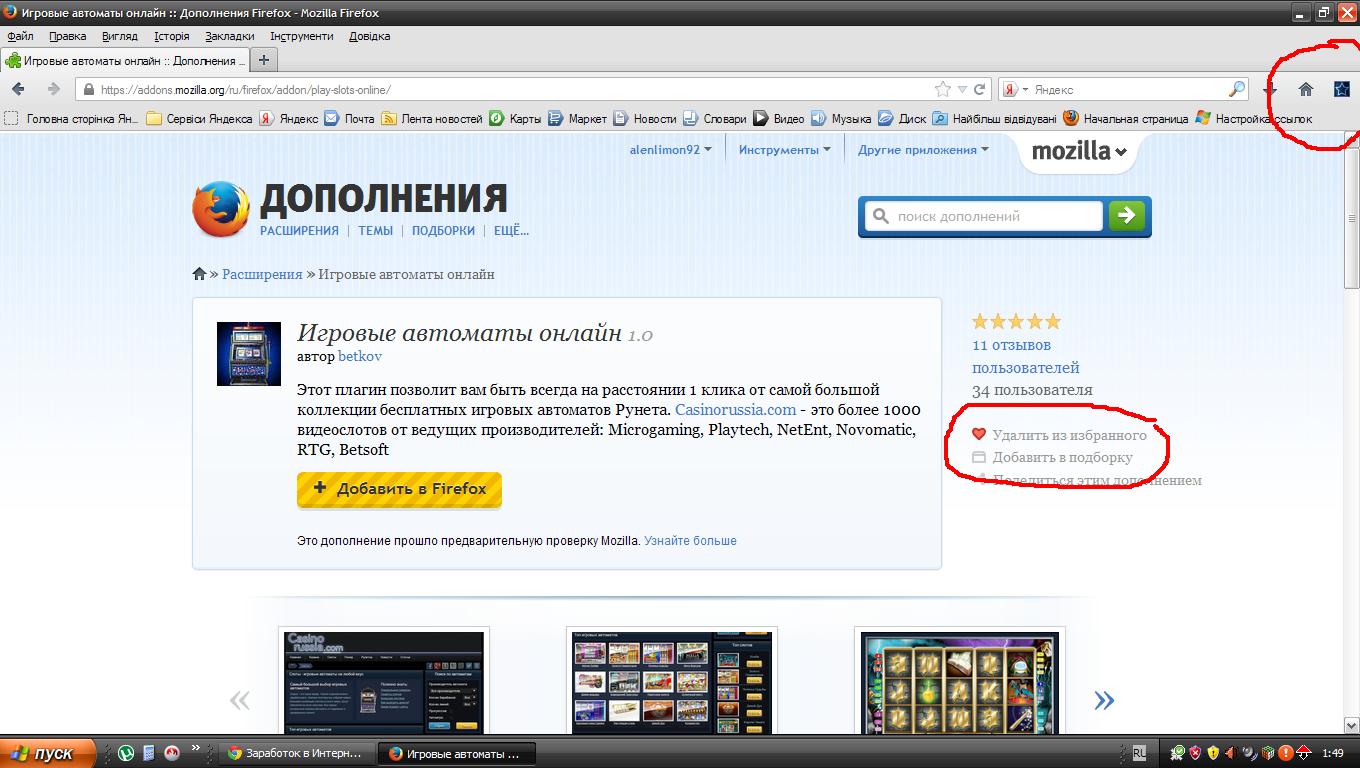Open the mozilla tab dropdown
1360x768 pixels.
tap(1079, 152)
